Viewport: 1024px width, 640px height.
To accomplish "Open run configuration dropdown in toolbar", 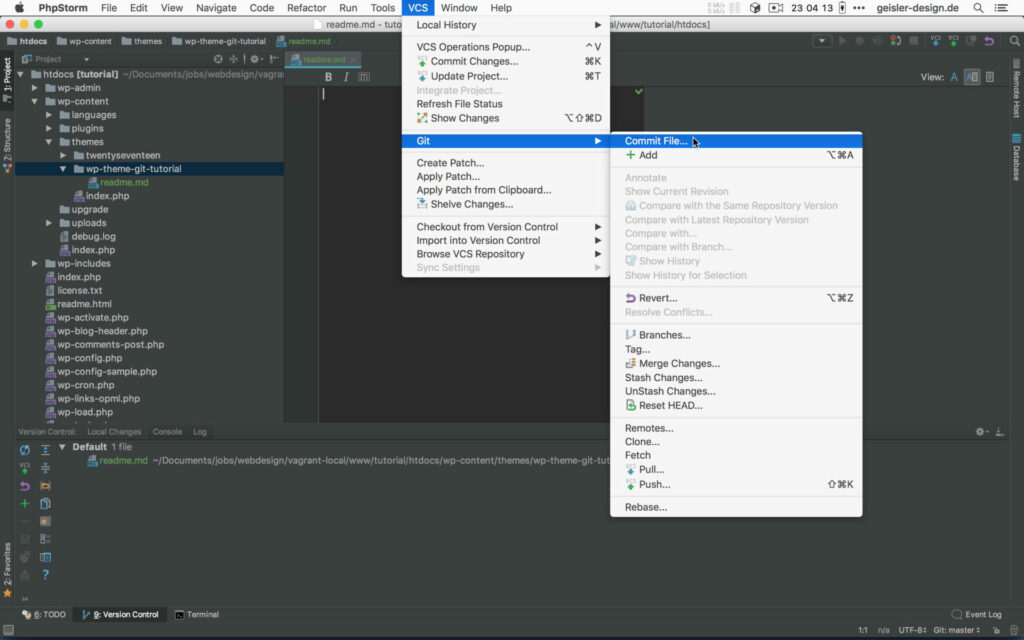I will coord(822,40).
